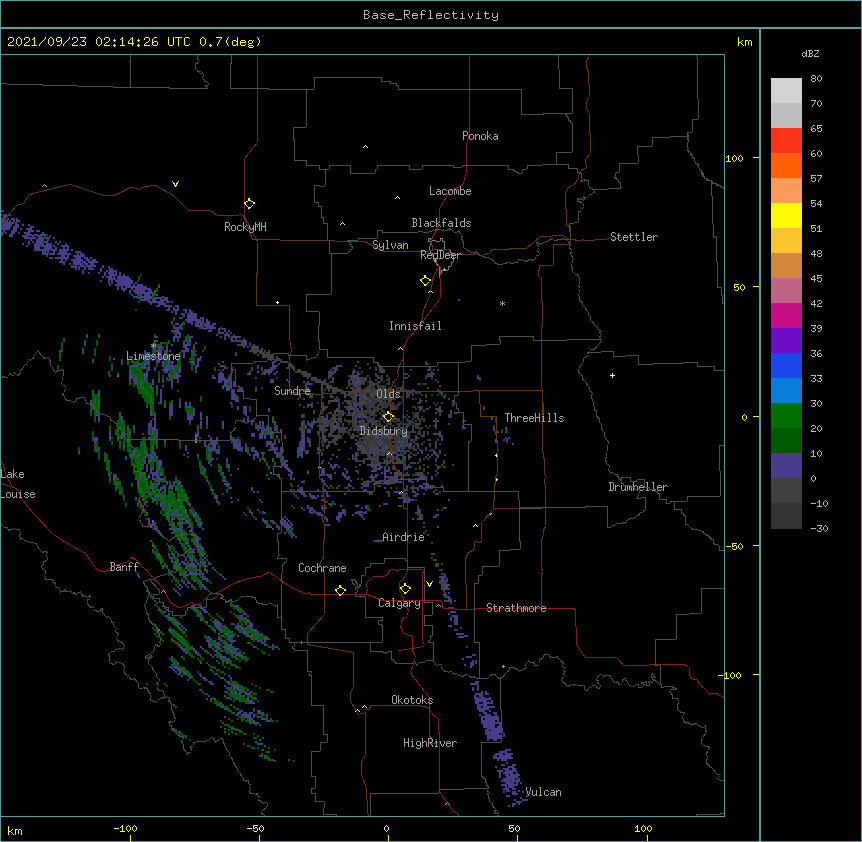Click the dBZ legend heading

pyautogui.click(x=810, y=53)
